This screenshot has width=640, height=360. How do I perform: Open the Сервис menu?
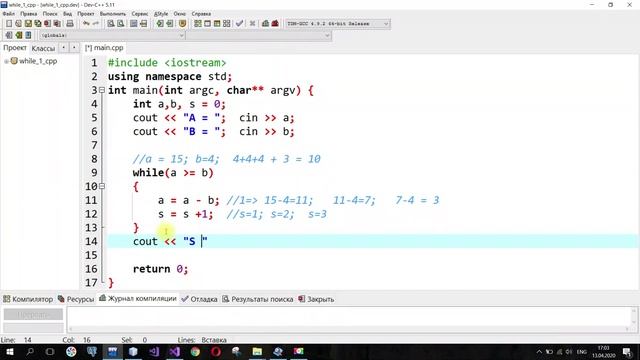(140, 13)
